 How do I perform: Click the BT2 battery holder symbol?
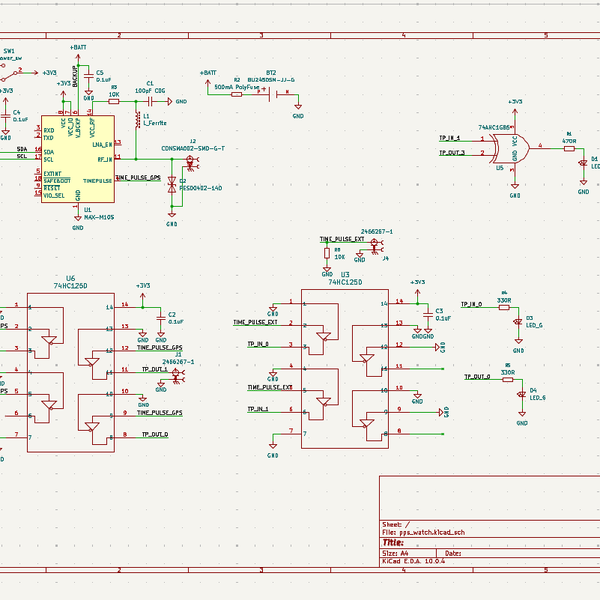[x=273, y=94]
